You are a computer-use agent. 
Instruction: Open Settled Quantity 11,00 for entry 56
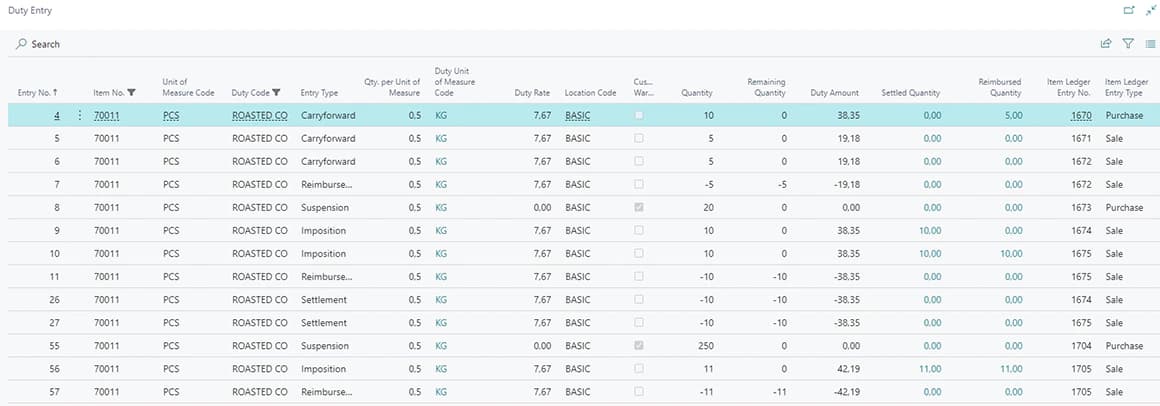click(929, 369)
